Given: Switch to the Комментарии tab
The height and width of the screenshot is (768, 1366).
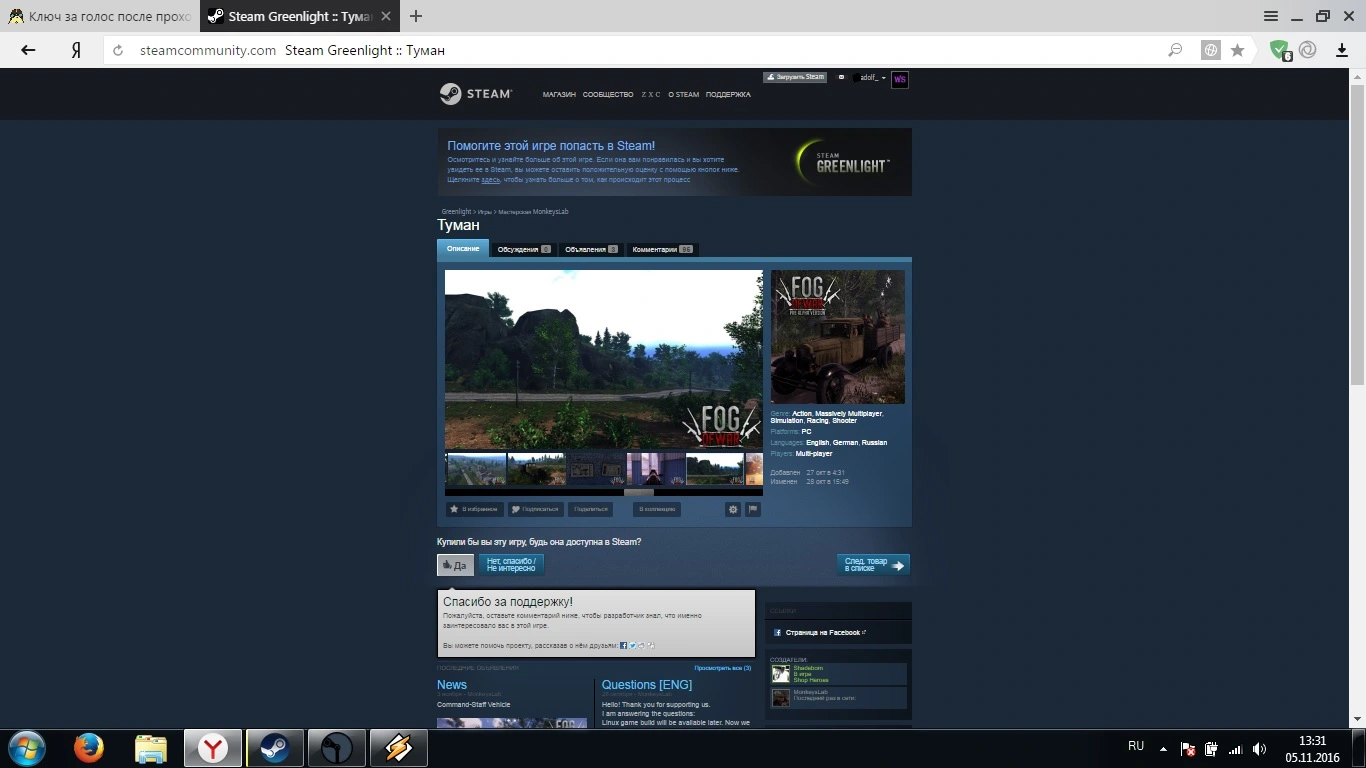Looking at the screenshot, I should [x=662, y=249].
